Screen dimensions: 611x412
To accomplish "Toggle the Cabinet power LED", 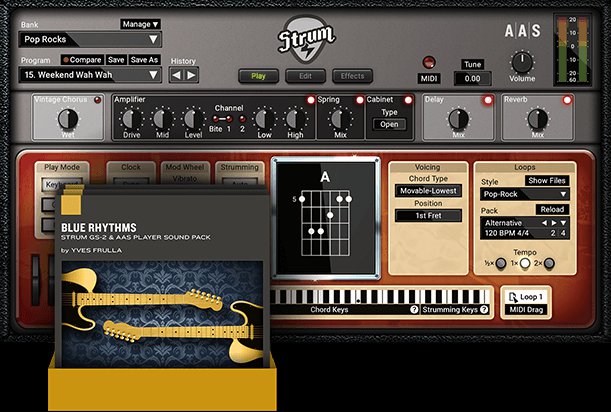I will click(408, 100).
